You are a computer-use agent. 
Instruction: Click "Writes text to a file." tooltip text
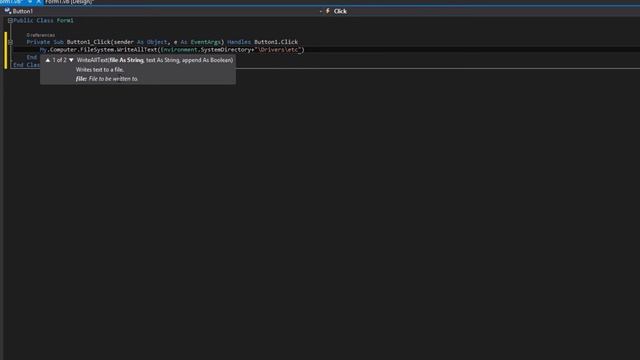pos(100,70)
